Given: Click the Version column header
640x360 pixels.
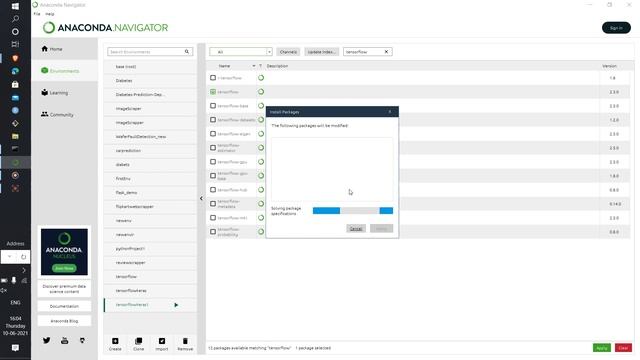Looking at the screenshot, I should click(x=609, y=66).
